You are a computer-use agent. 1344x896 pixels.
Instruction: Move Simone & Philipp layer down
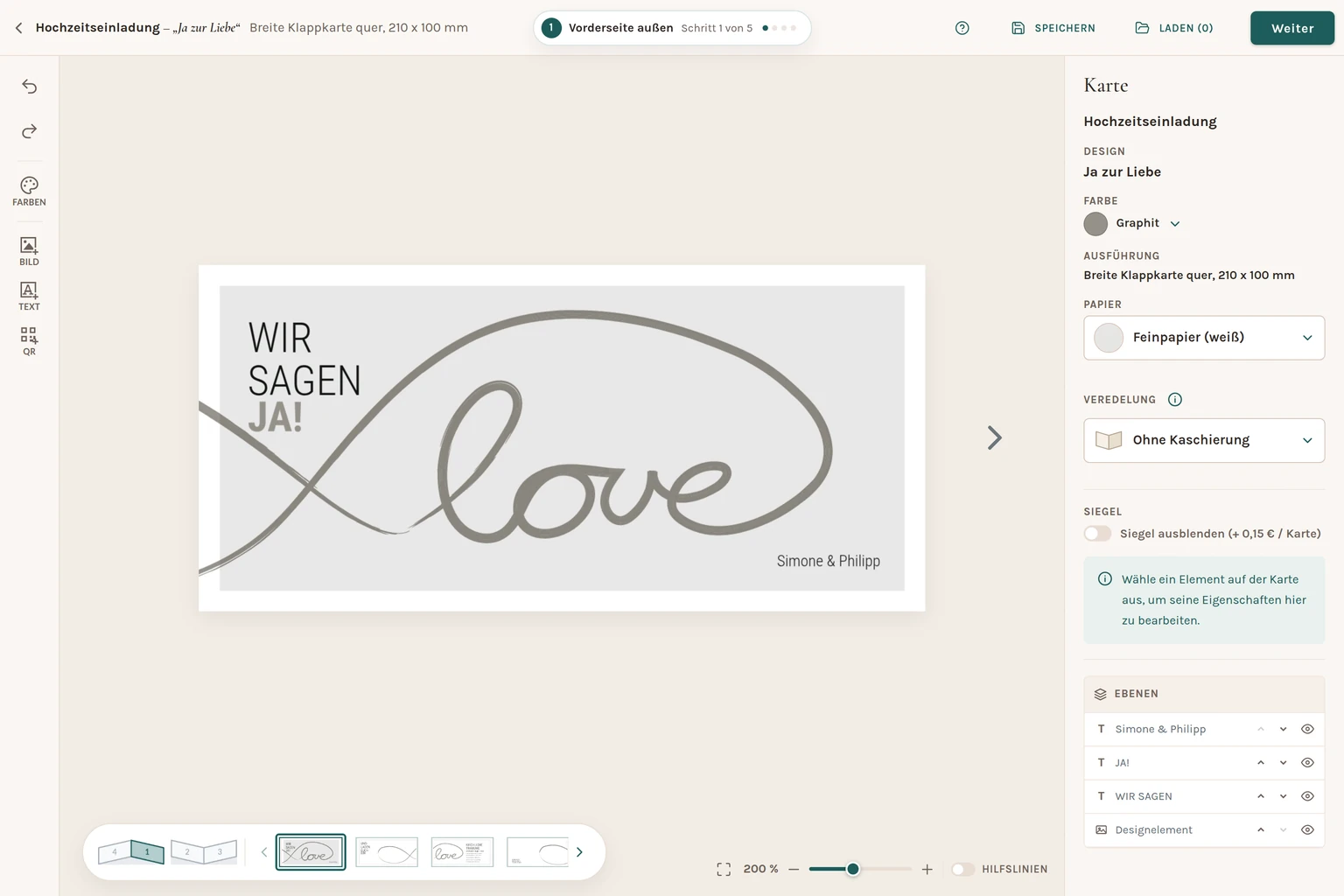point(1284,729)
